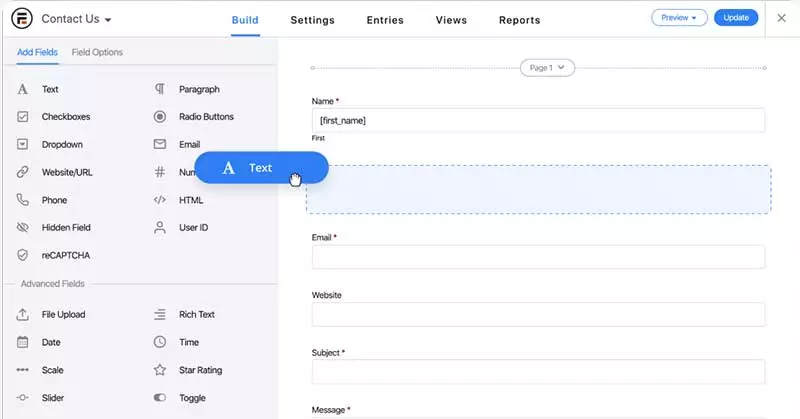Select the Slider field icon
The width and height of the screenshot is (800, 419).
tap(22, 398)
